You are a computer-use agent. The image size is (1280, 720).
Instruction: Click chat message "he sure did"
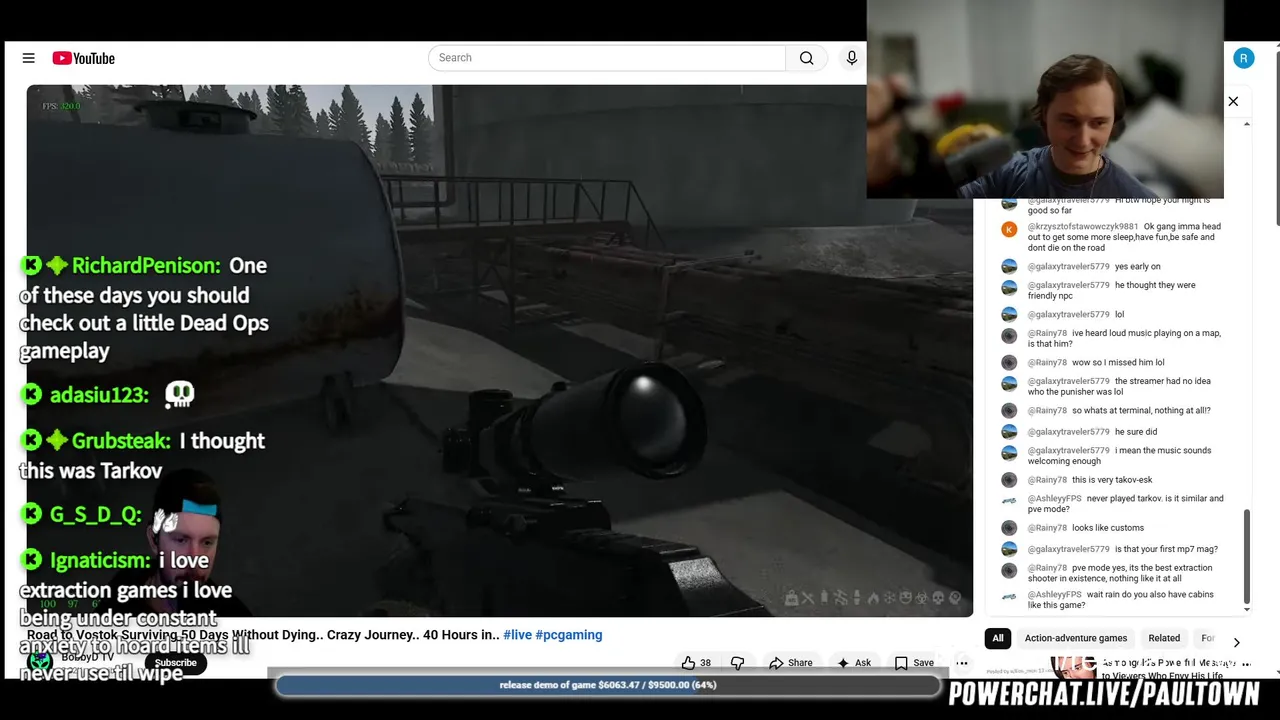point(1136,432)
